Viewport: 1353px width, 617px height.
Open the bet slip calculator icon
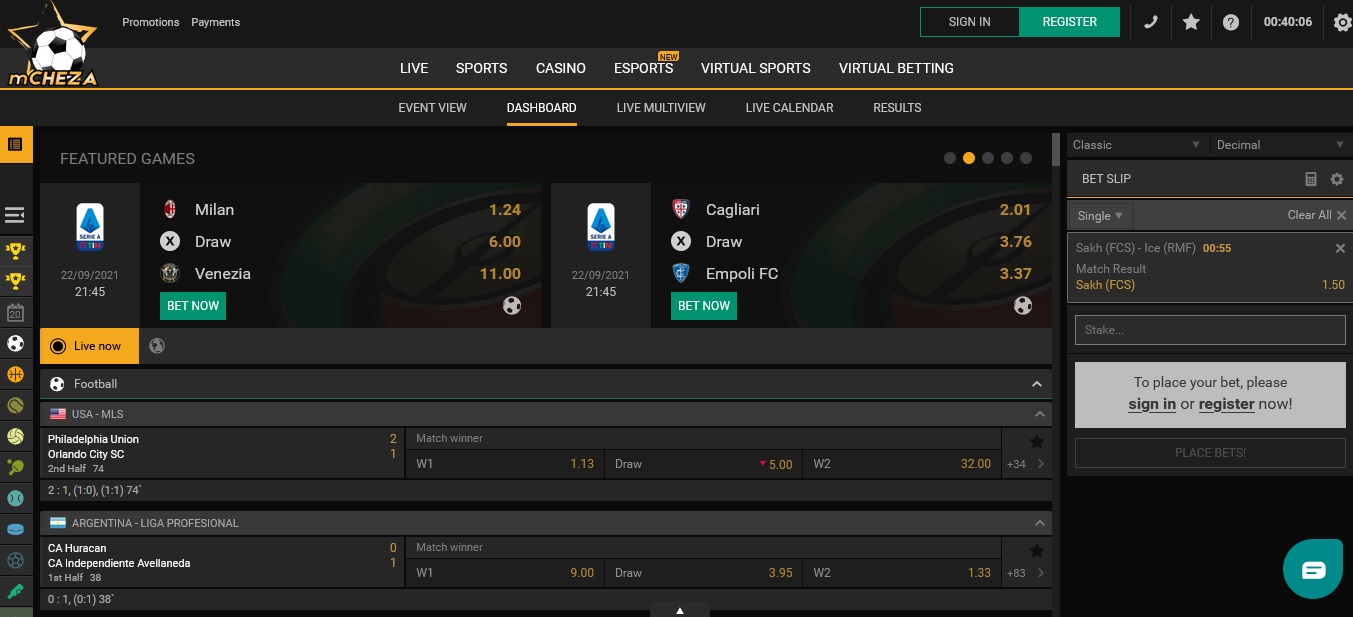[1311, 179]
